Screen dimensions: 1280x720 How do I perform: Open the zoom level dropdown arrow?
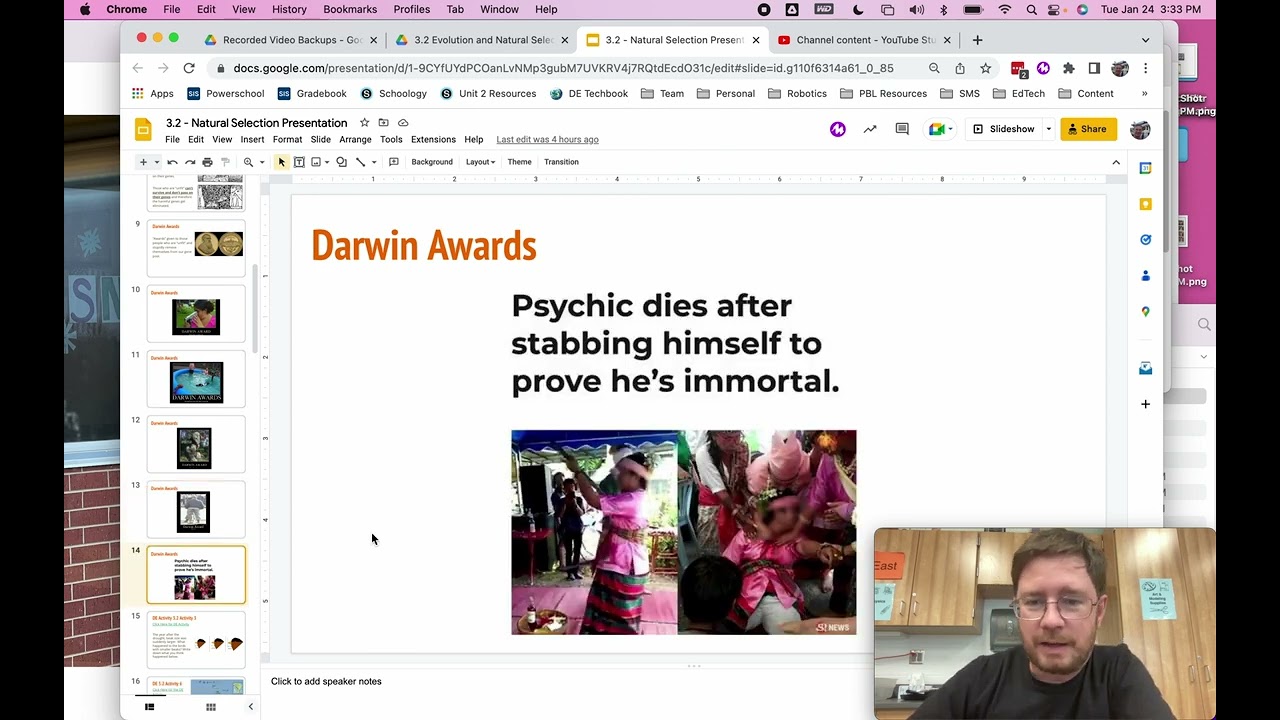tap(262, 162)
